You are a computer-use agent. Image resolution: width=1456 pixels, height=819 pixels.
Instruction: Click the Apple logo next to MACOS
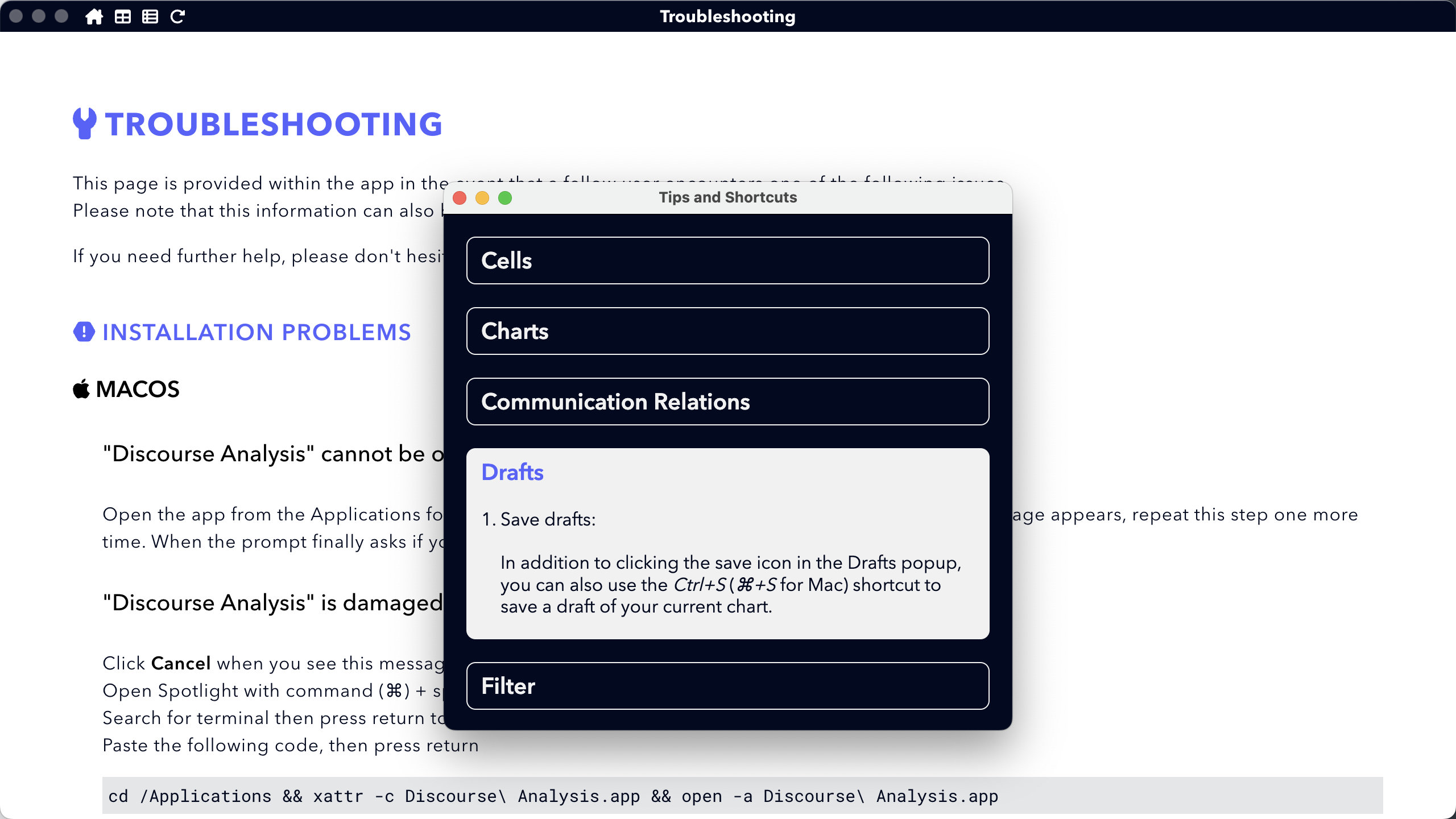coord(81,389)
